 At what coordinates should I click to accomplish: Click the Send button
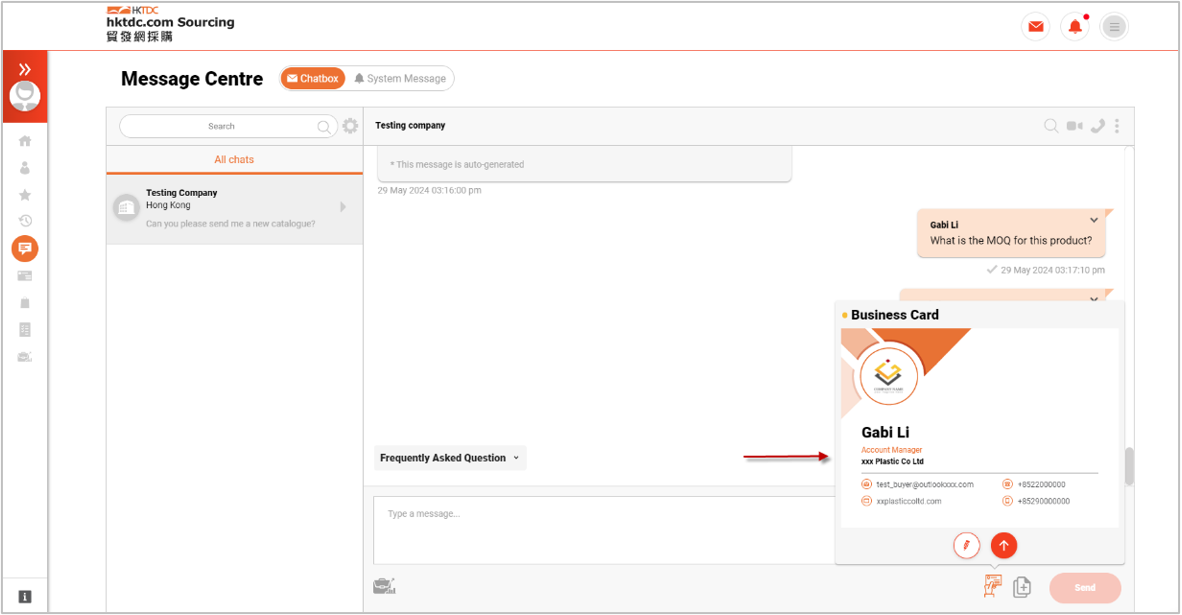coord(1085,588)
